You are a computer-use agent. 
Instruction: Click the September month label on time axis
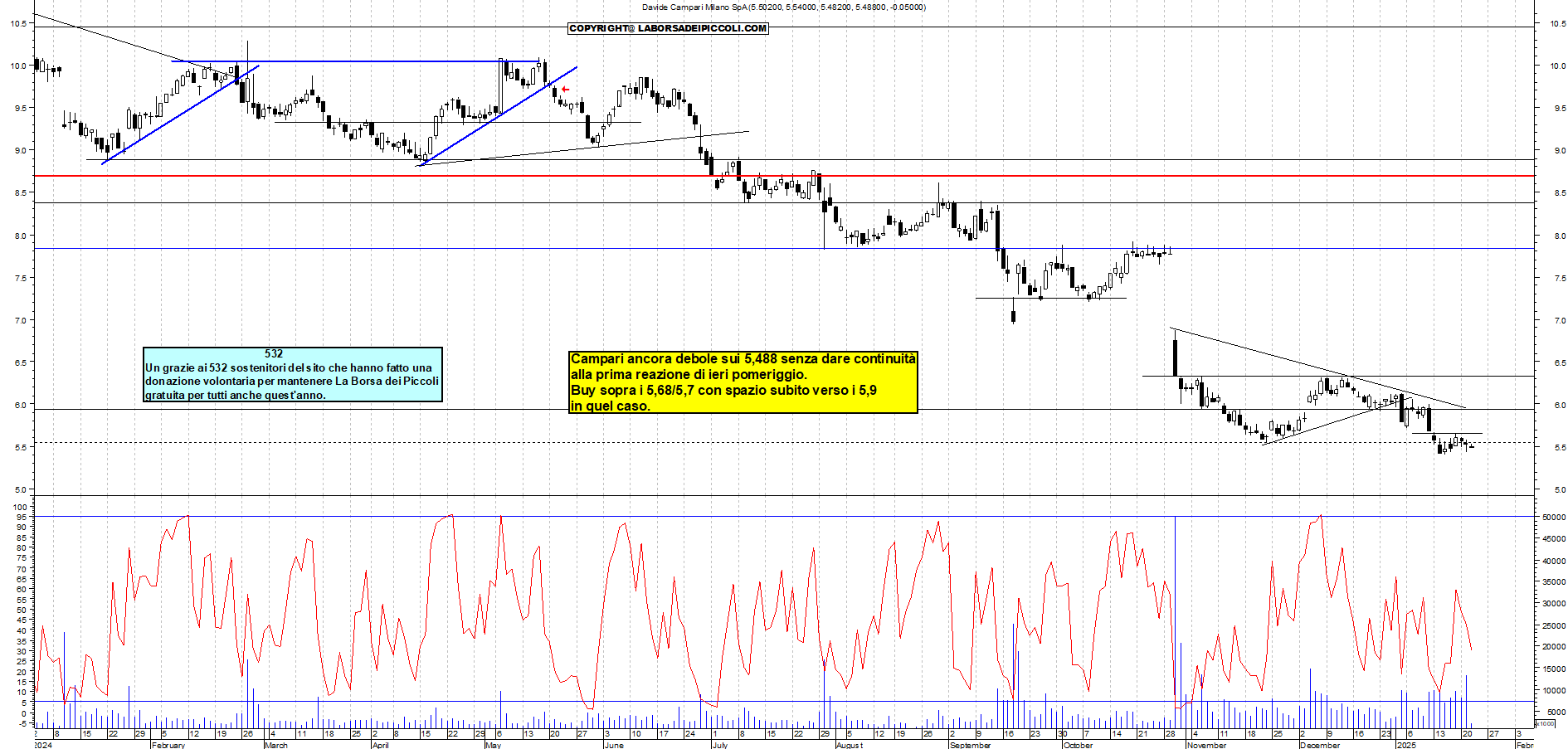[970, 745]
